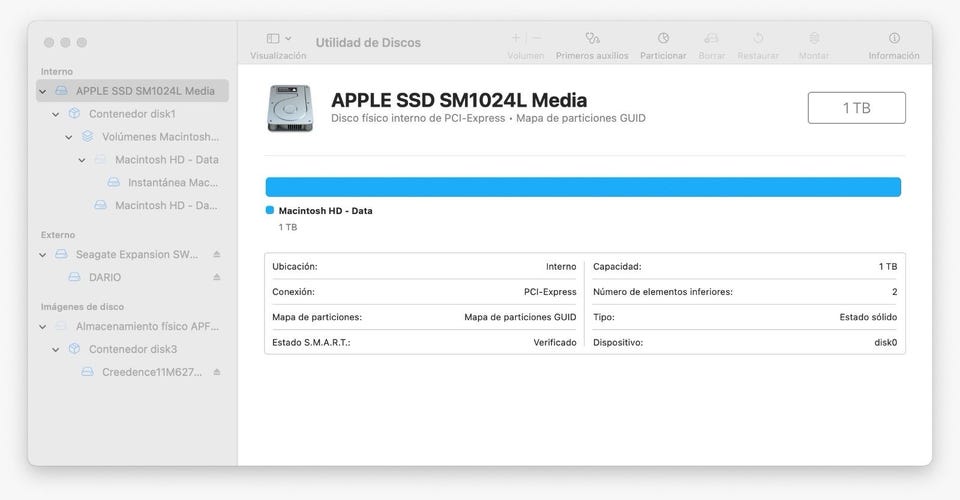Select Contenedor disk1 in sidebar
This screenshot has width=960, height=500.
[x=132, y=114]
